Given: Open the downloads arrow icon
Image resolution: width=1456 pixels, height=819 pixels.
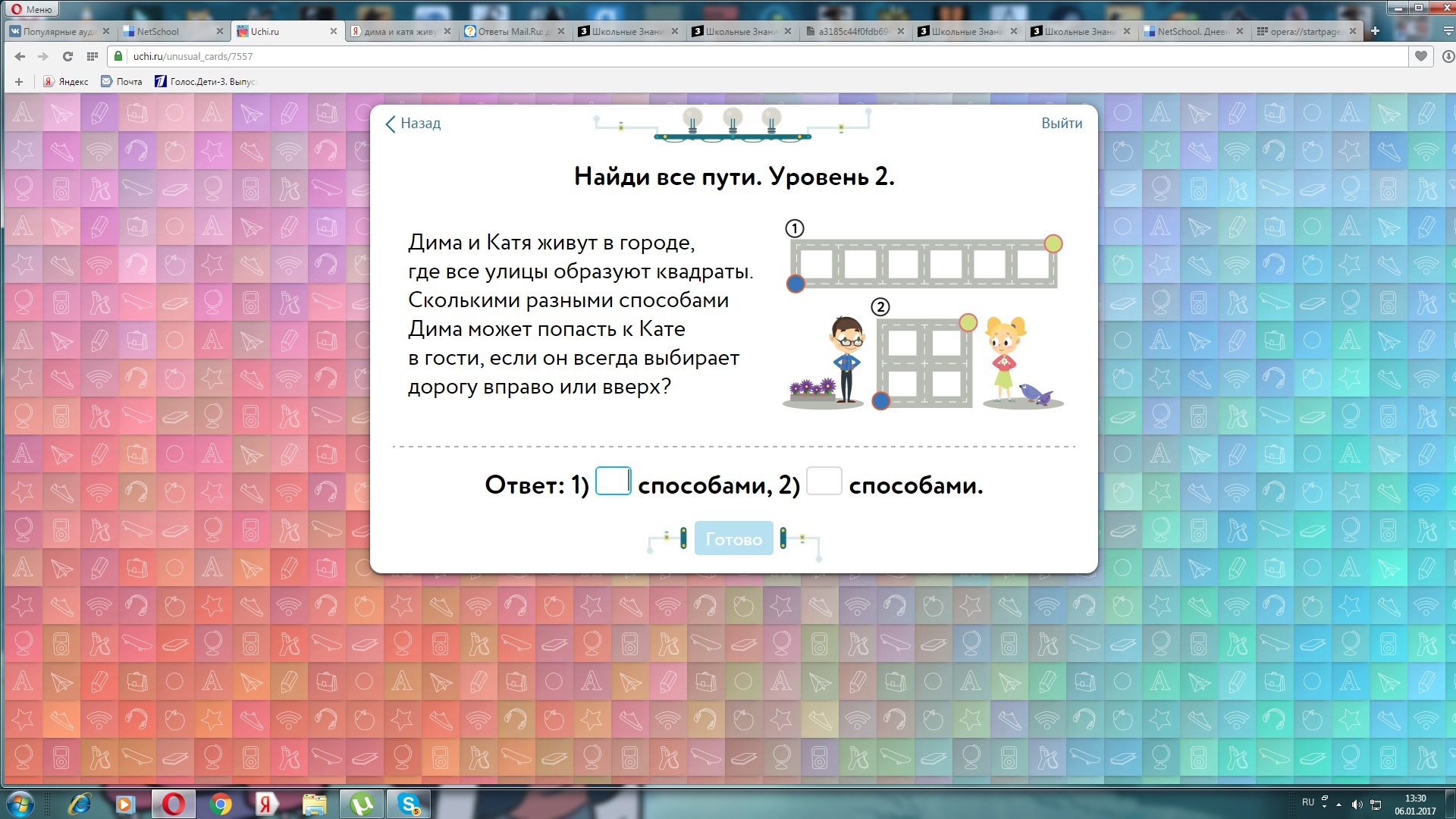Looking at the screenshot, I should click(1448, 56).
